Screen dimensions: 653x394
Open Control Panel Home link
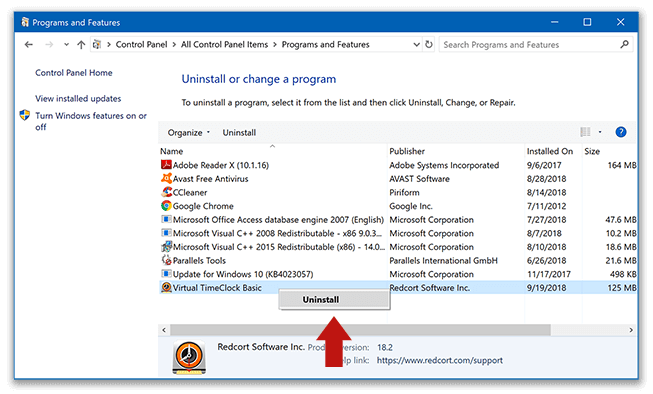(x=74, y=72)
